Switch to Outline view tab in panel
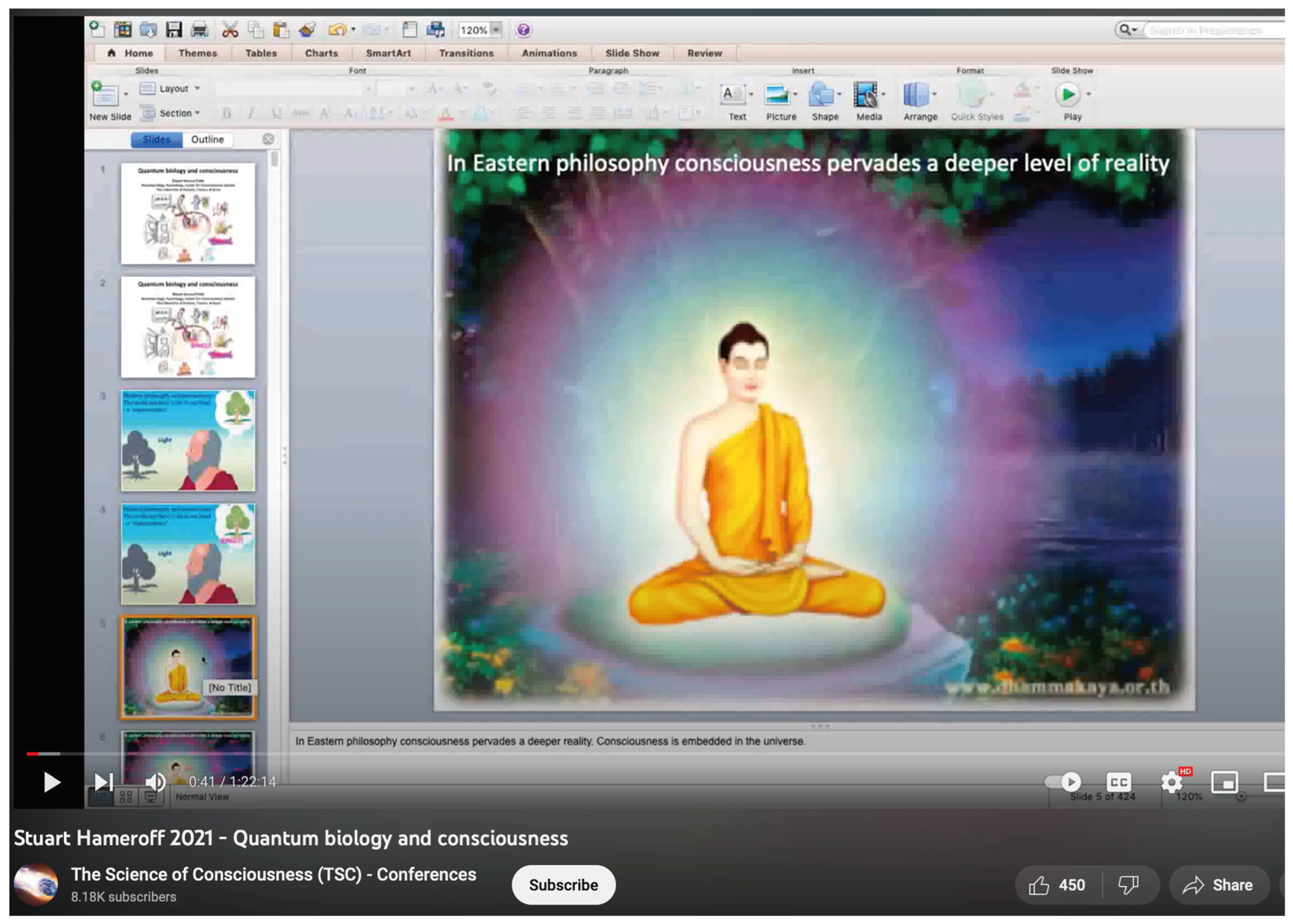This screenshot has height=924, width=1293. click(x=206, y=139)
